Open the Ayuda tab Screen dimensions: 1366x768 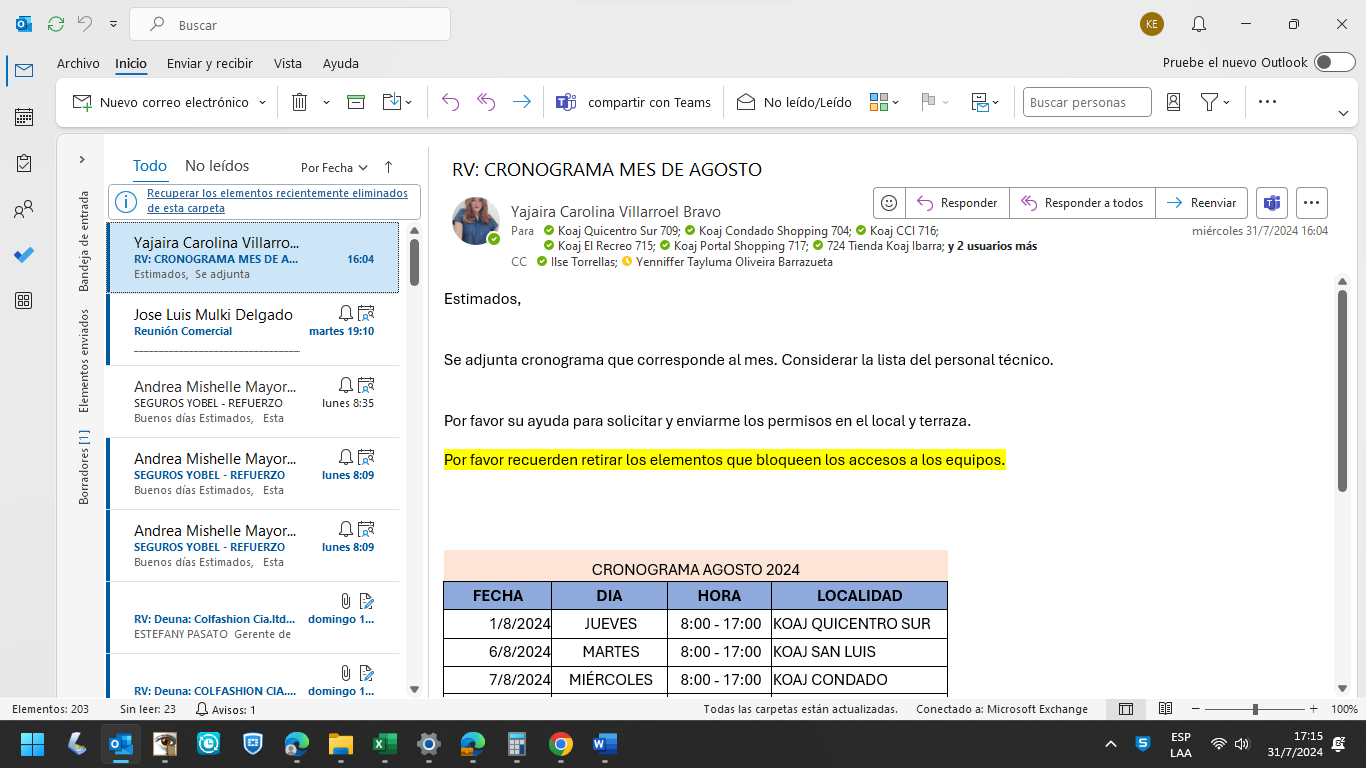(341, 63)
